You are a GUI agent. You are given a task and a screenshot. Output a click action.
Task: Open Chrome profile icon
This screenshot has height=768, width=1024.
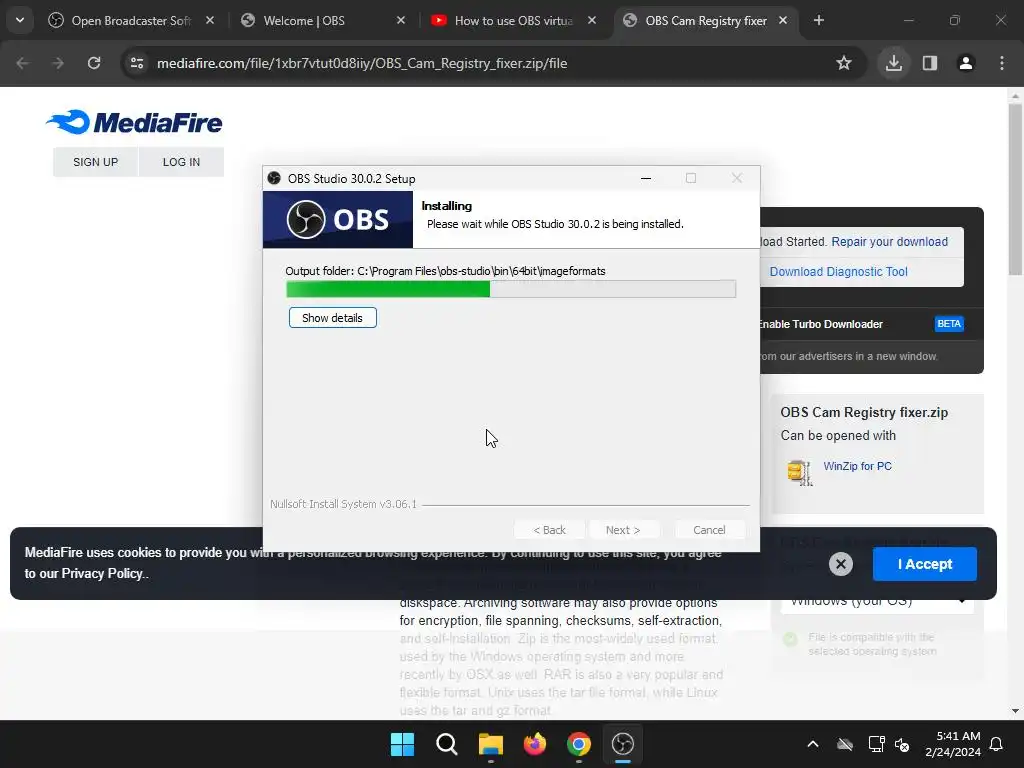966,63
